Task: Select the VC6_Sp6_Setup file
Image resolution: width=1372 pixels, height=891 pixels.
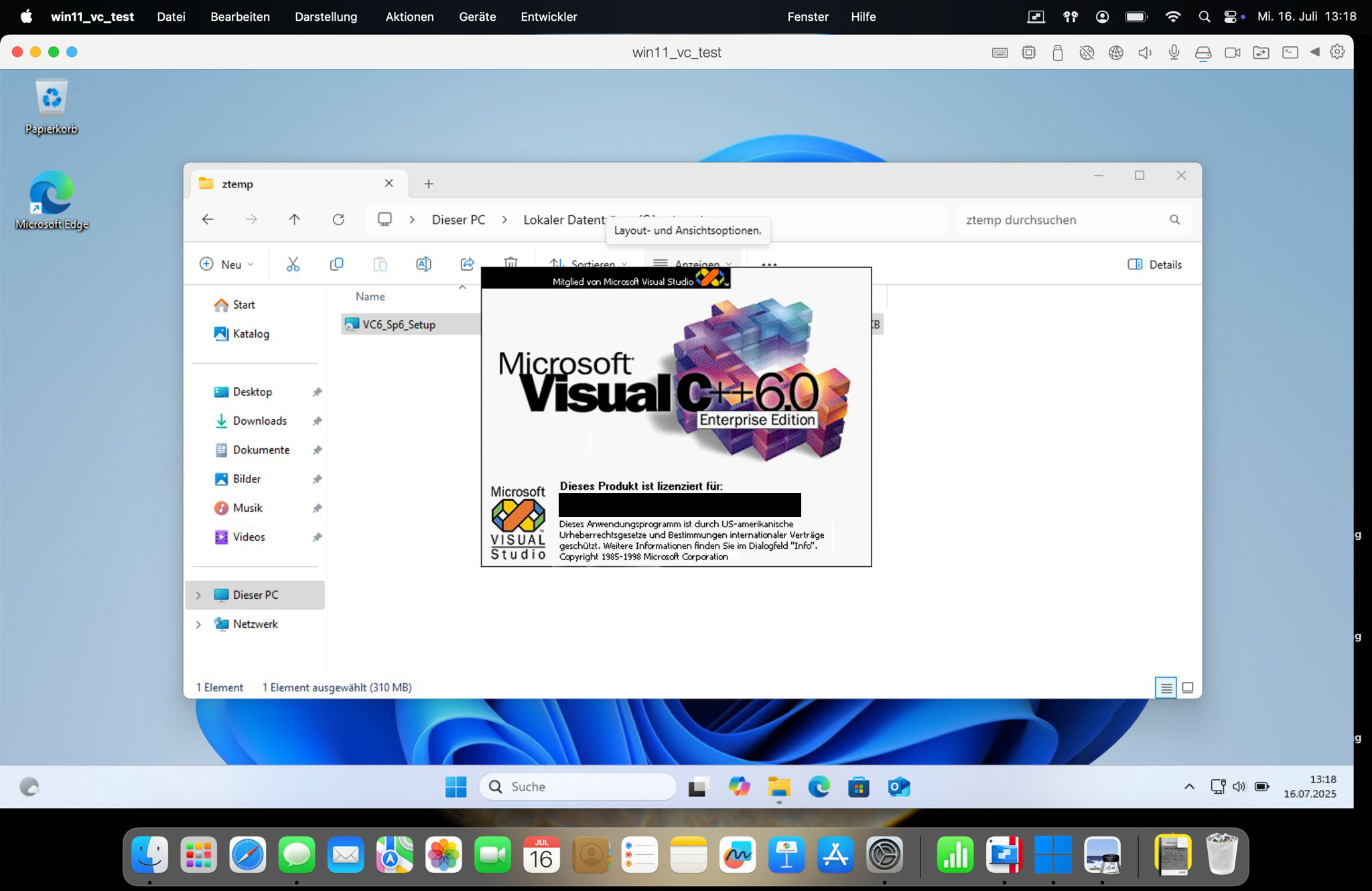Action: [399, 324]
